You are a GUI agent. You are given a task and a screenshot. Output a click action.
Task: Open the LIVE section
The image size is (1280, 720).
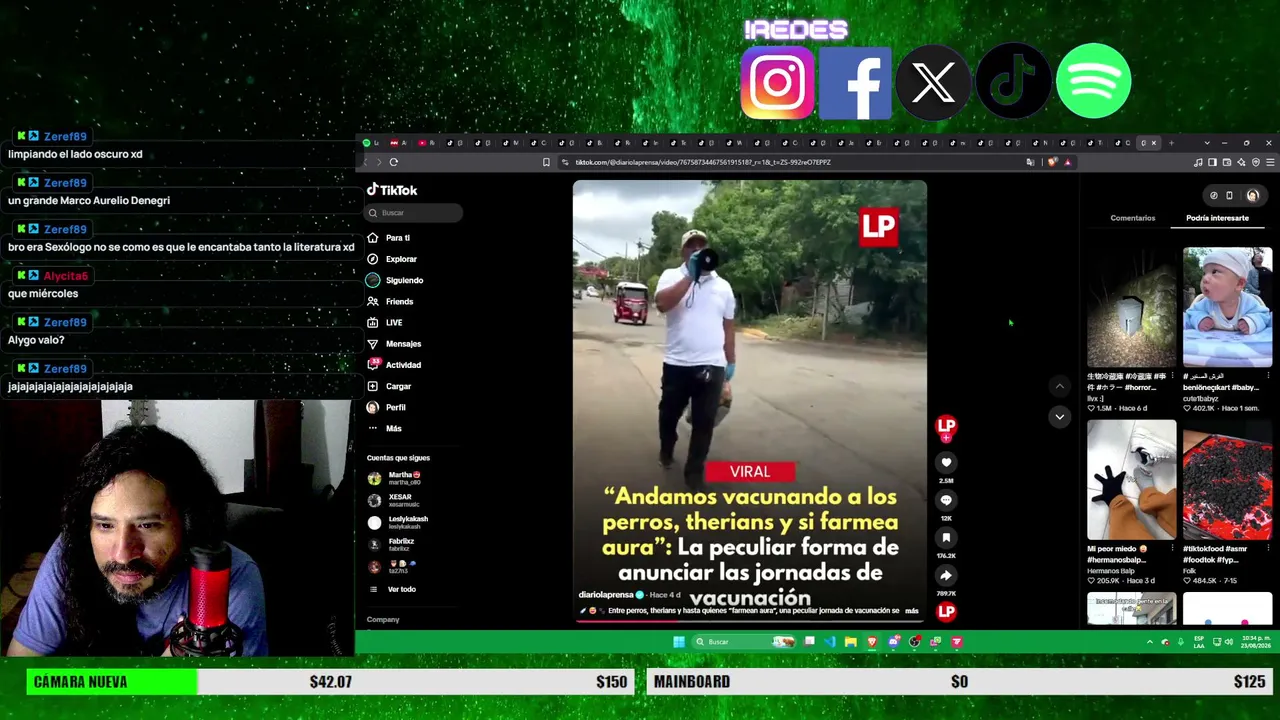pos(385,323)
